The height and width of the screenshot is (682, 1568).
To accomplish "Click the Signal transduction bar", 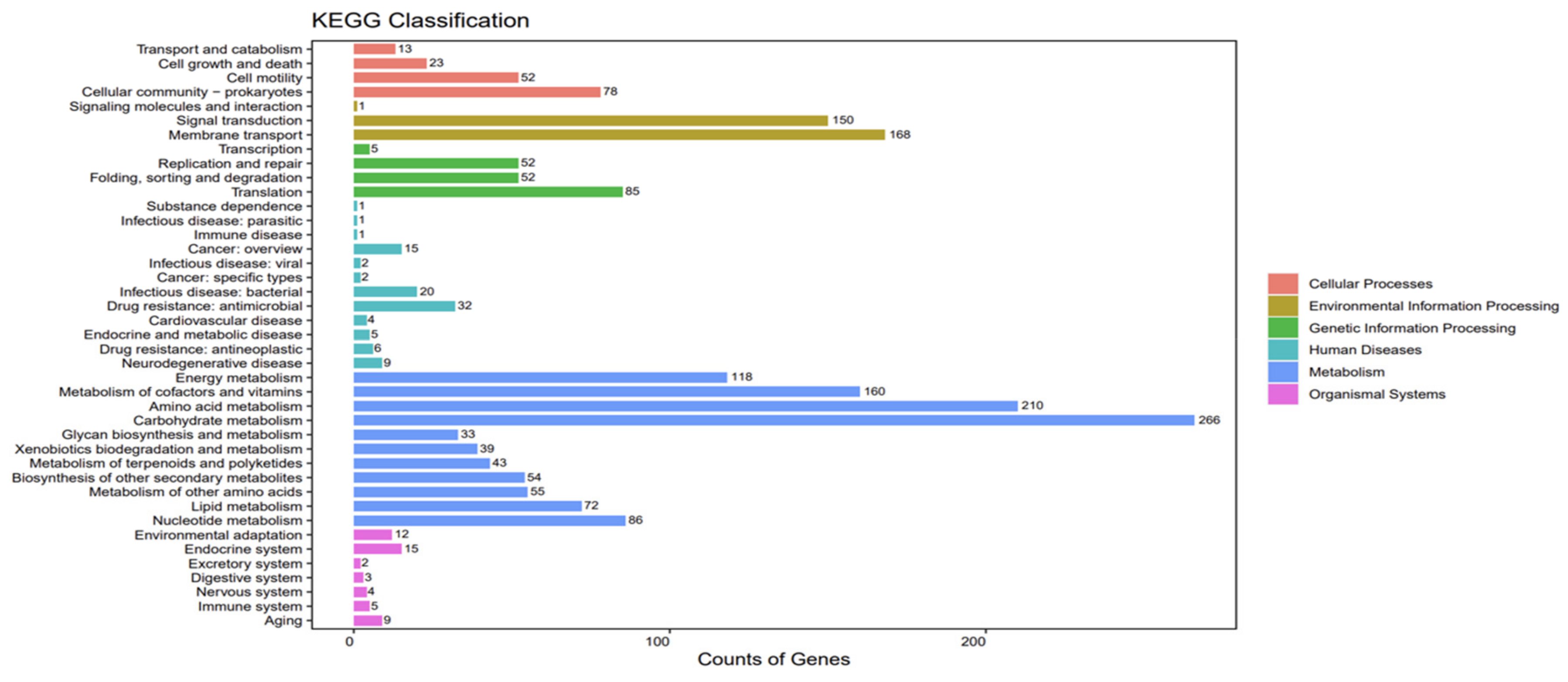I will point(590,120).
